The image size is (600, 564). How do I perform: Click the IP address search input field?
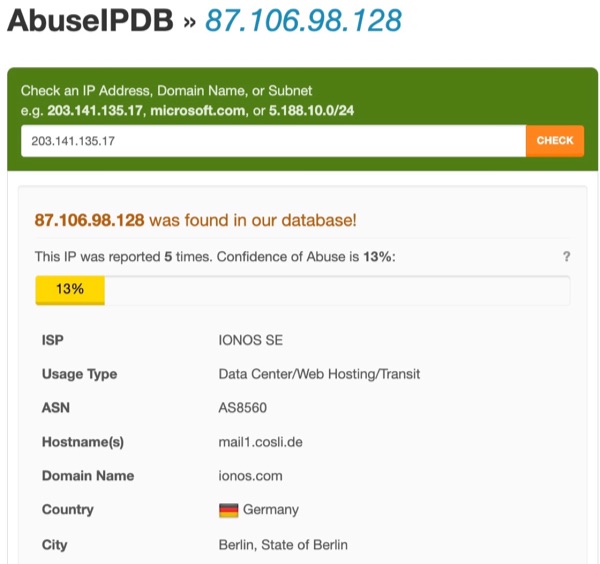(x=274, y=141)
